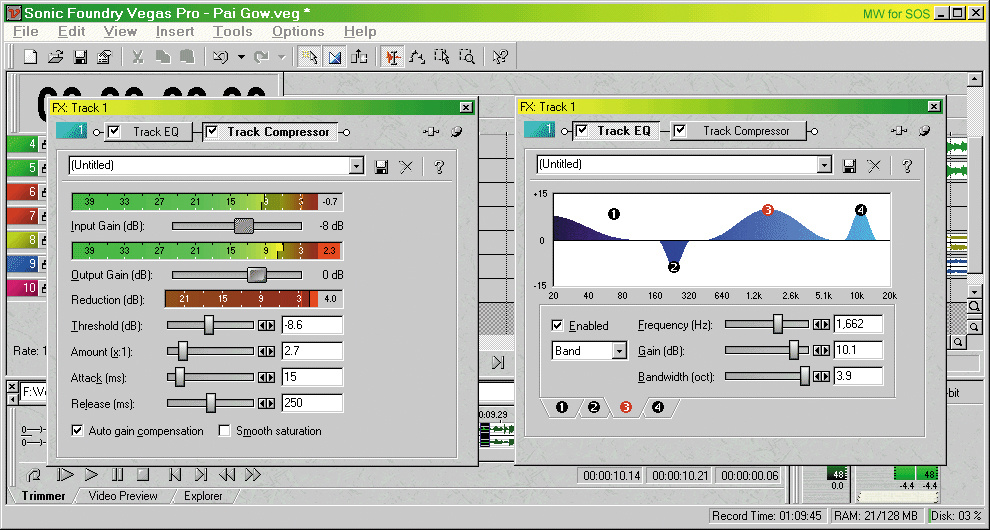Toggle loop playback icon in transport

click(35, 475)
